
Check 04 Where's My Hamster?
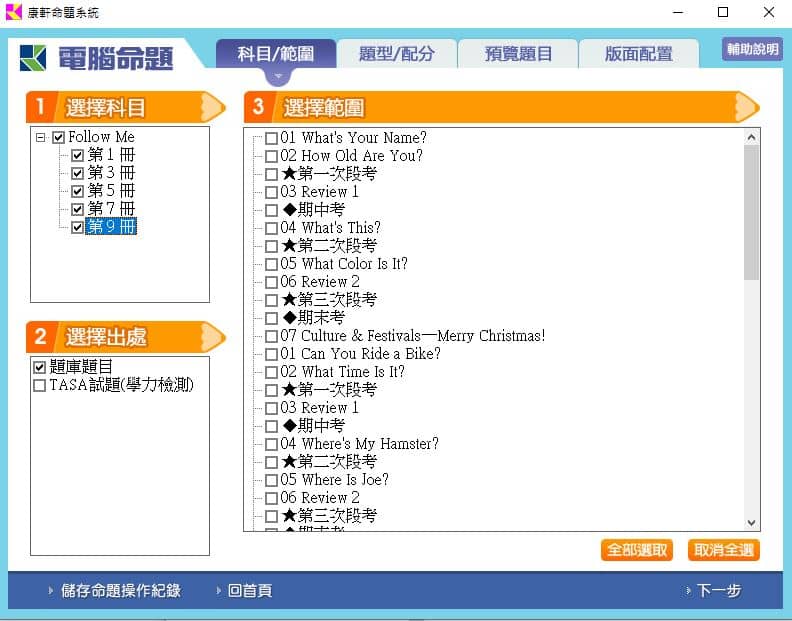271,444
